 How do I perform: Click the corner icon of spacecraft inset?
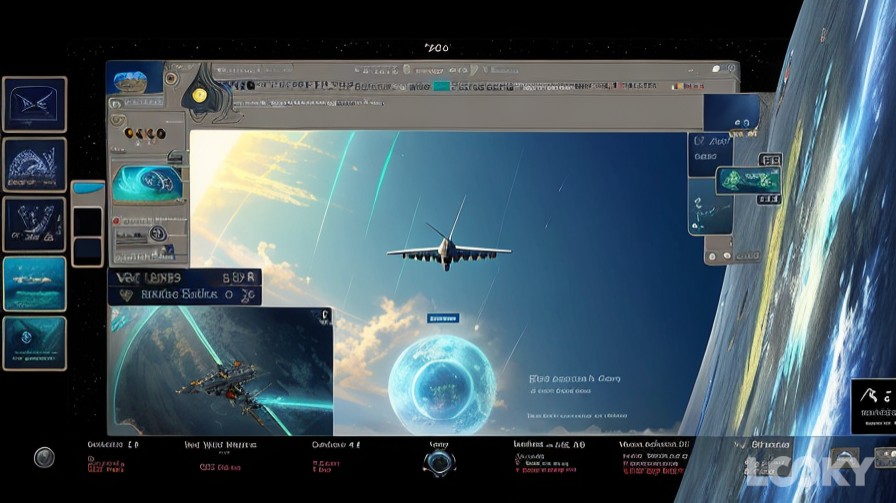324,316
